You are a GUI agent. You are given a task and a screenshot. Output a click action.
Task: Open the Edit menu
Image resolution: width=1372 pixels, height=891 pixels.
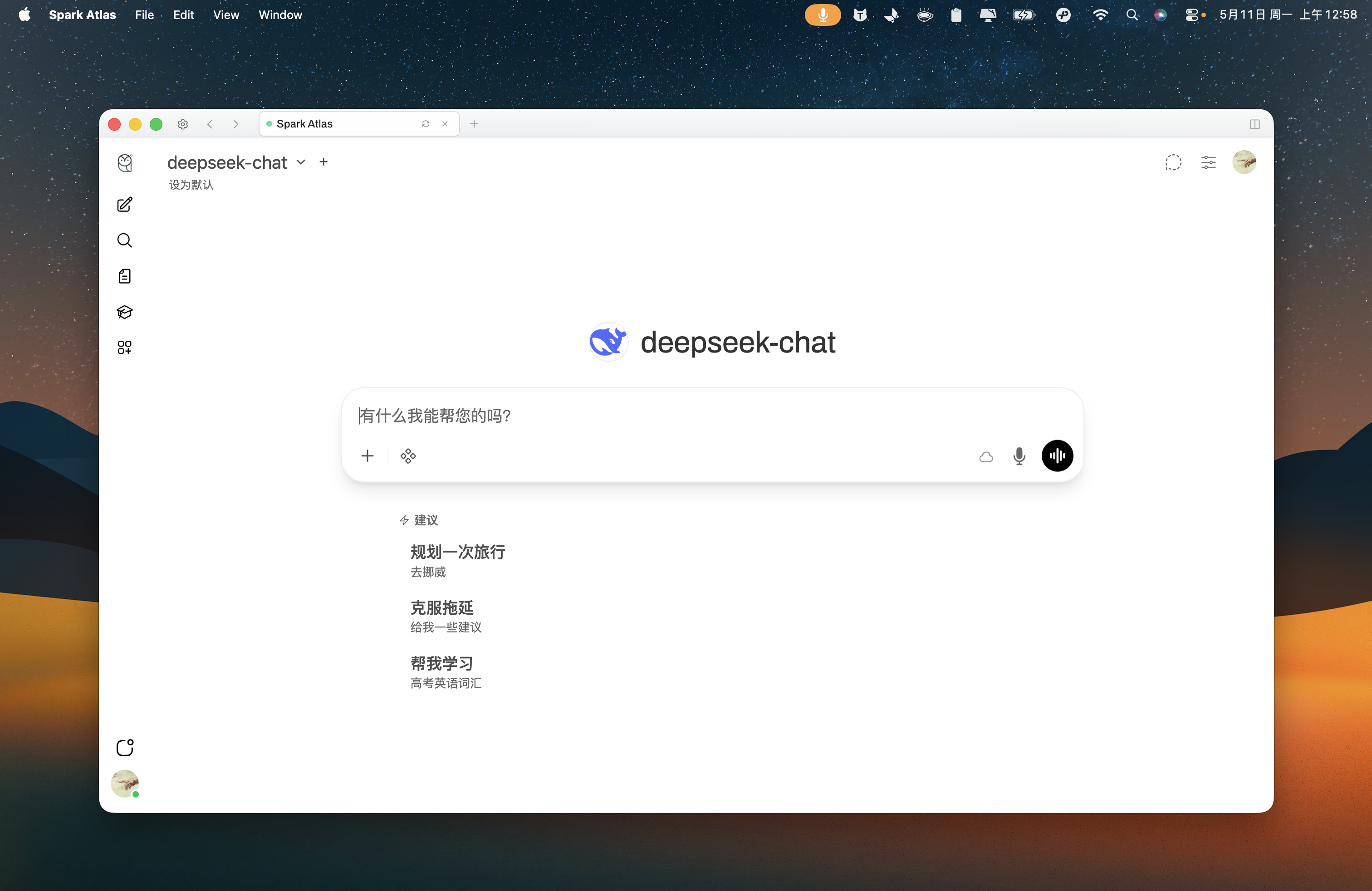[x=183, y=15]
